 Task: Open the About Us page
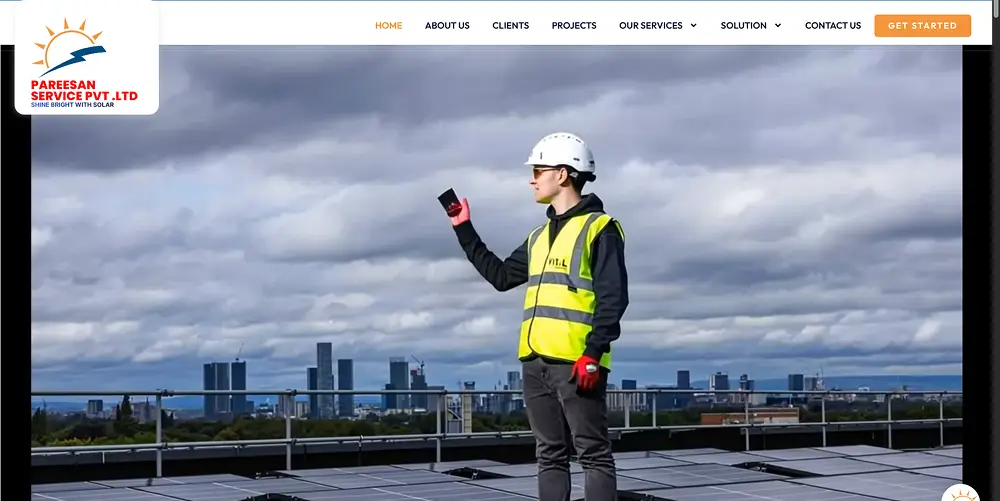click(x=447, y=26)
